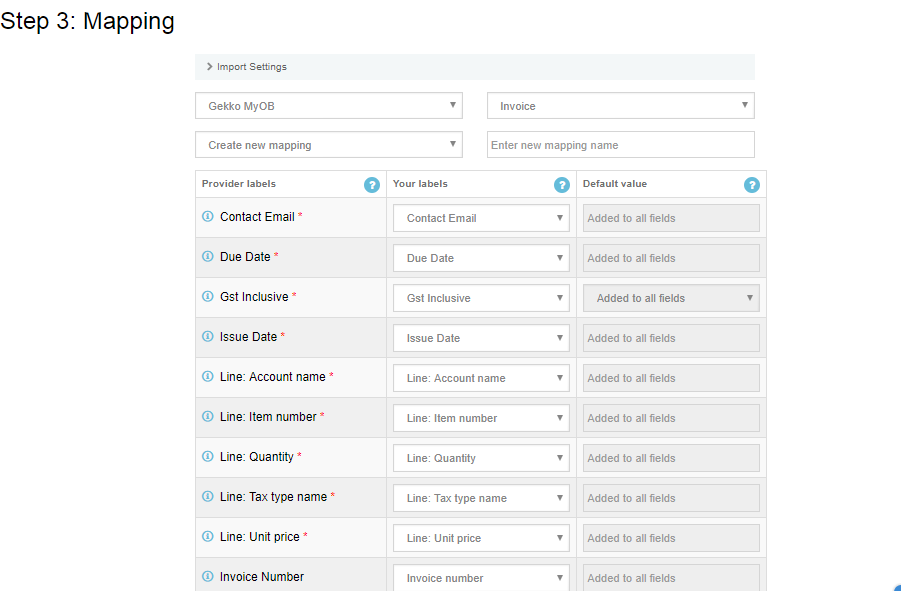Click the info icon beside Contact Email
This screenshot has height=591, width=901.
coord(208,216)
